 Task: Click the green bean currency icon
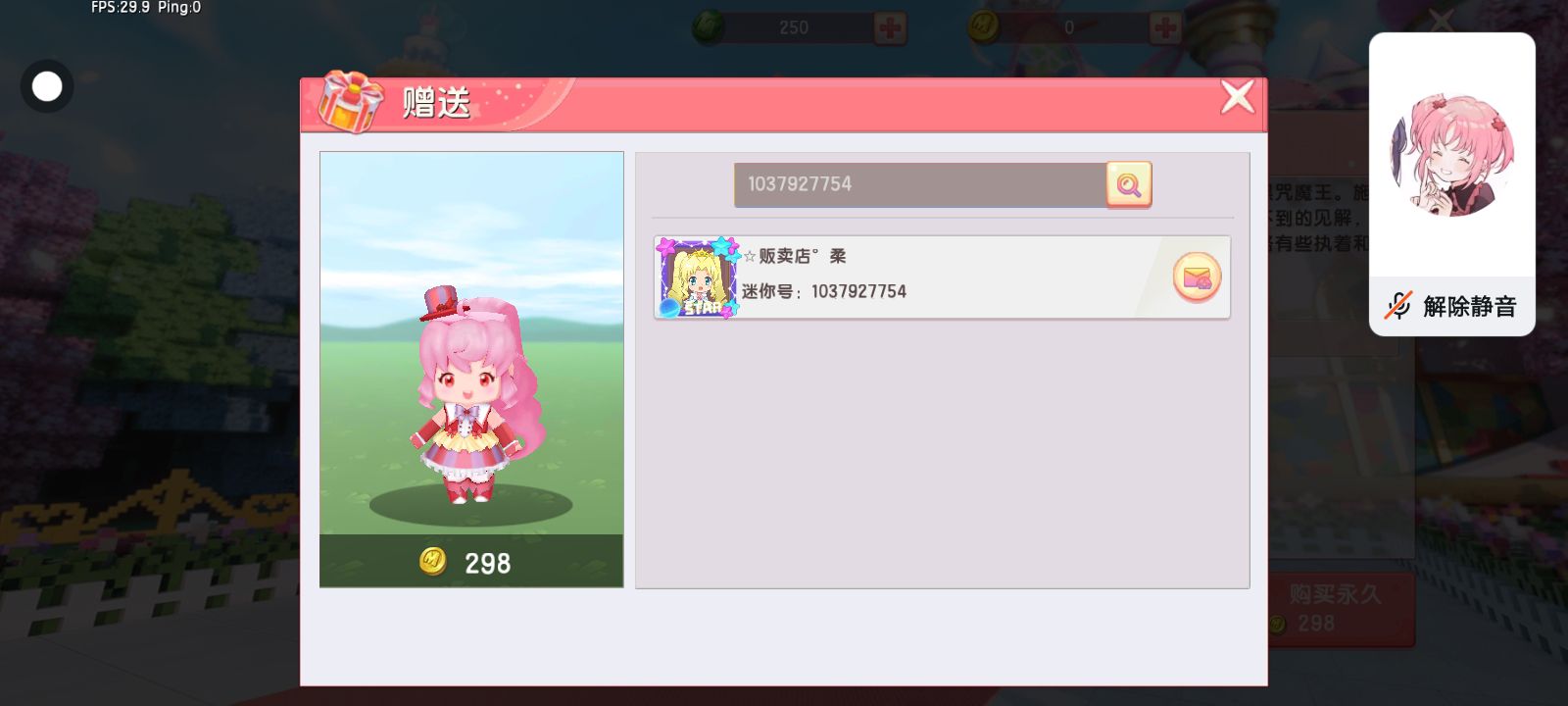click(x=709, y=27)
